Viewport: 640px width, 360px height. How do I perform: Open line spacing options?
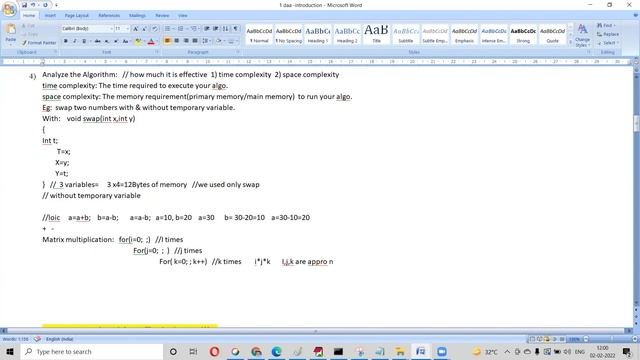[206, 41]
